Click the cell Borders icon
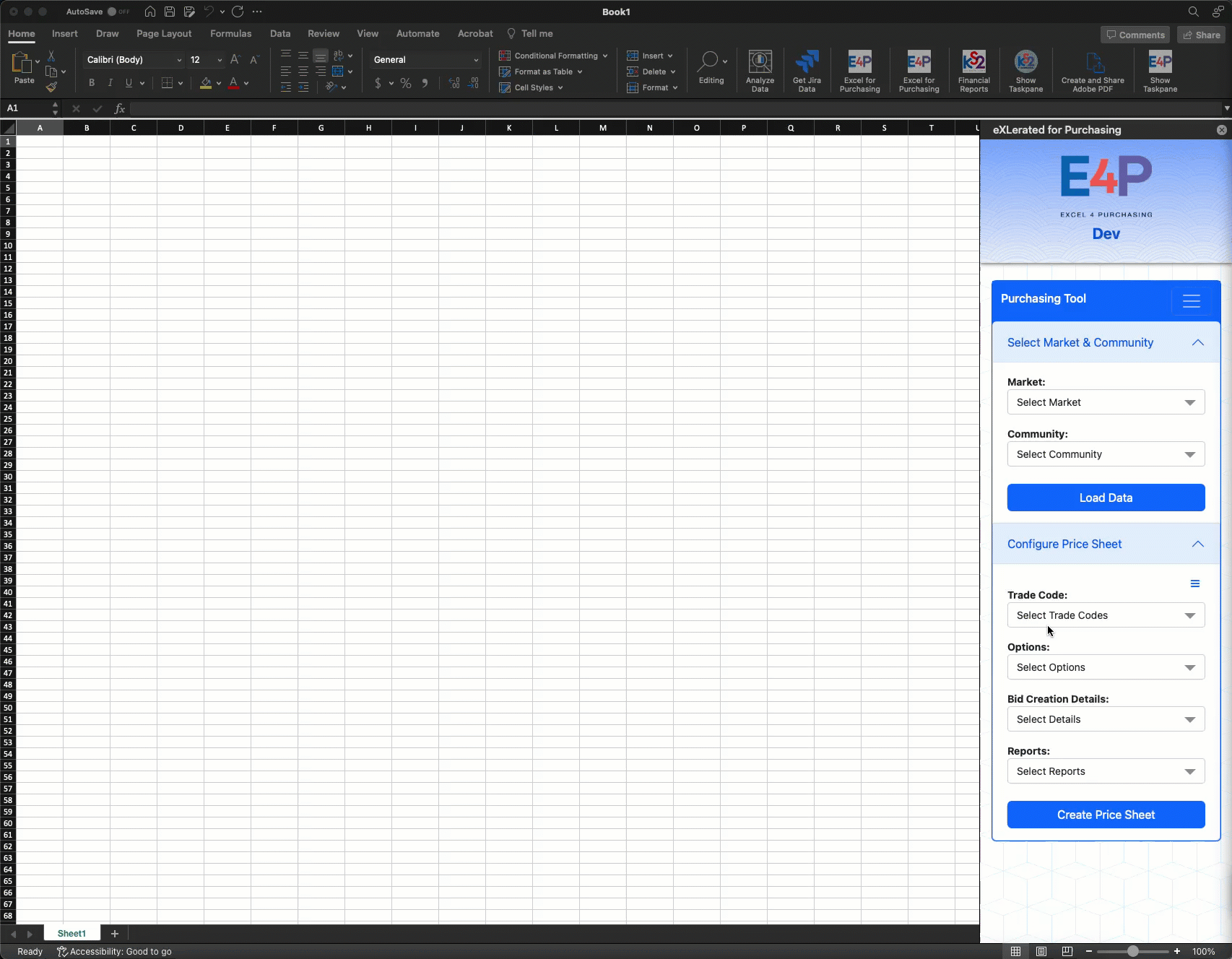This screenshot has height=959, width=1232. (167, 83)
